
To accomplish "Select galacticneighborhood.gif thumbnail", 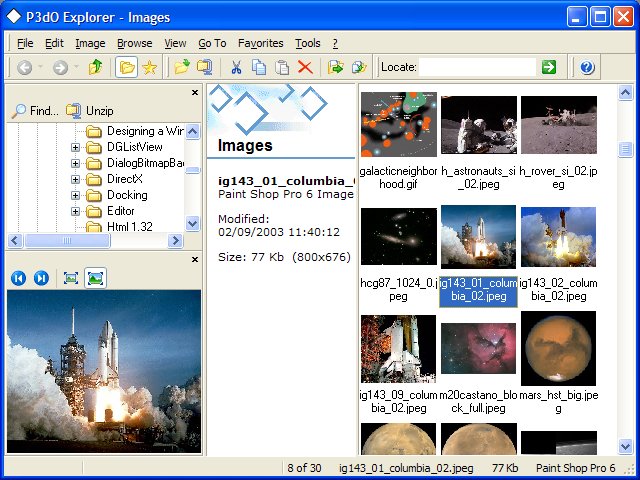I will point(399,124).
